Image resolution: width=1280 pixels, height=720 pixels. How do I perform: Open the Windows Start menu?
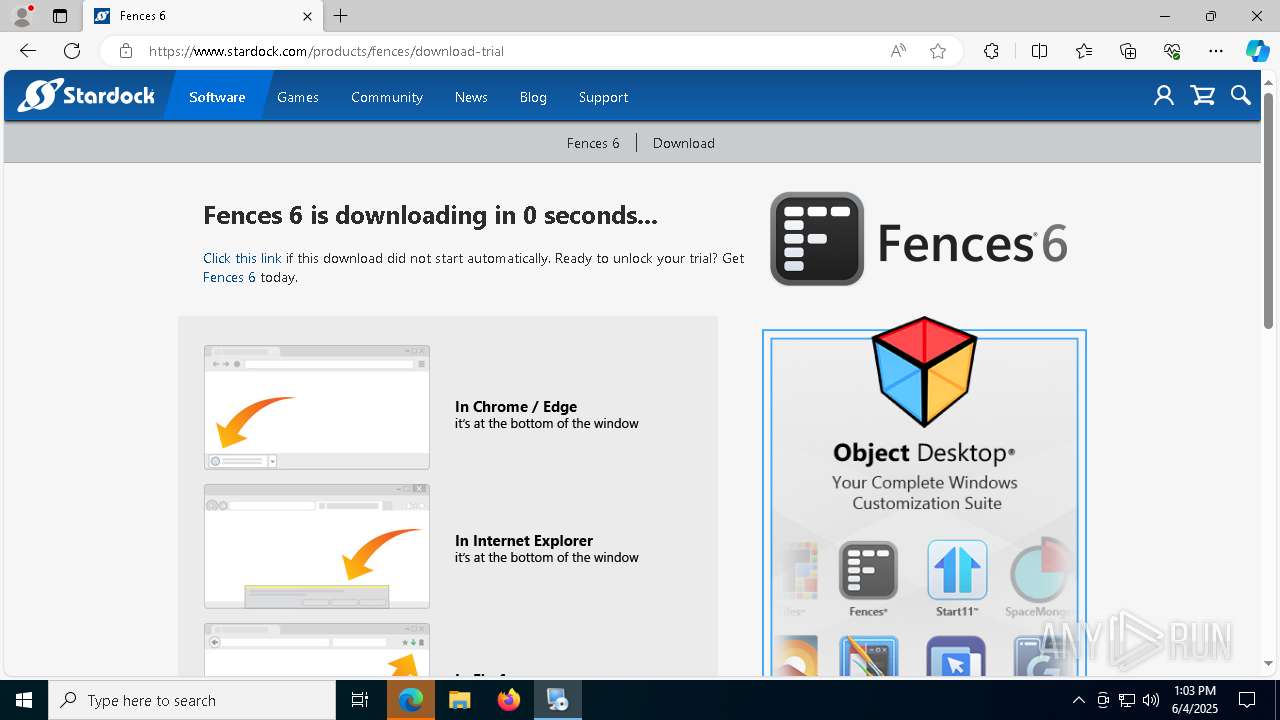(24, 700)
